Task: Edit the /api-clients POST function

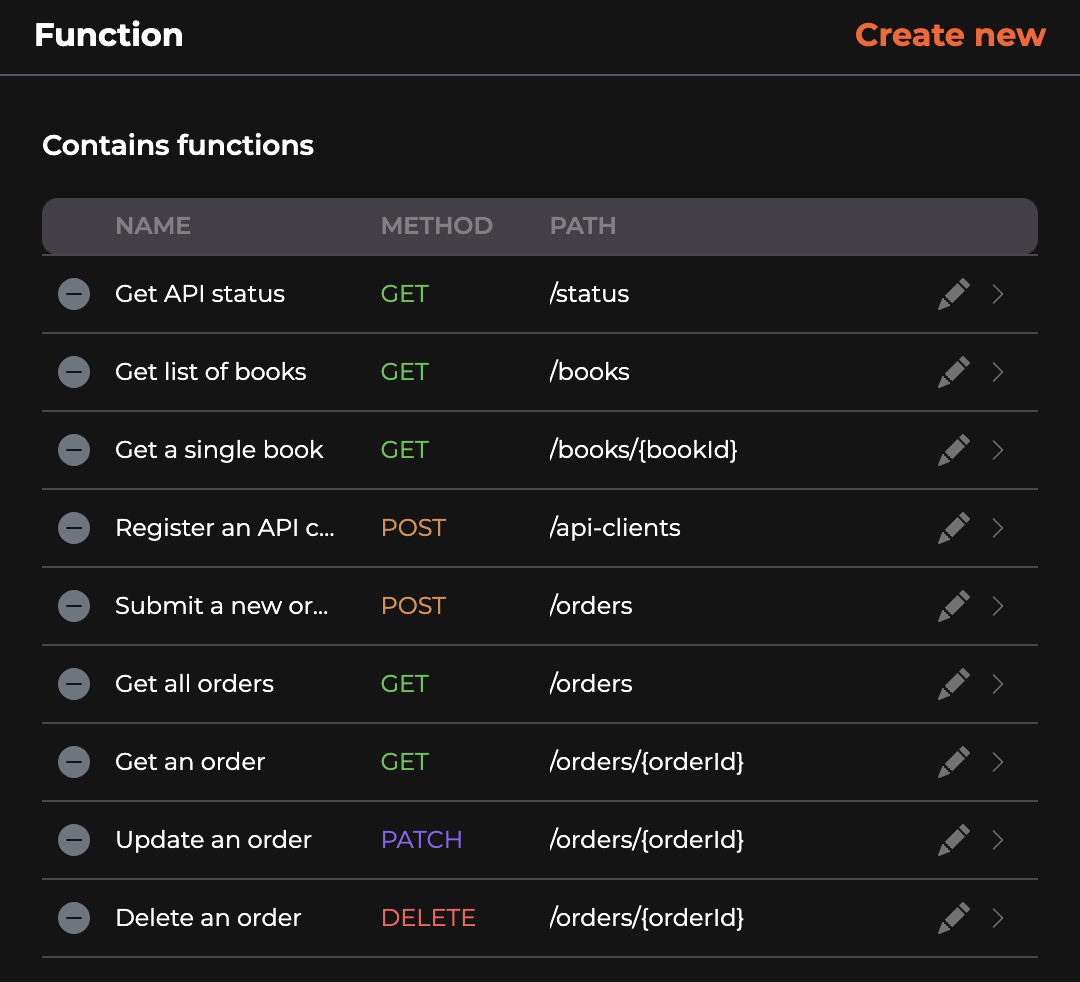Action: coord(954,528)
